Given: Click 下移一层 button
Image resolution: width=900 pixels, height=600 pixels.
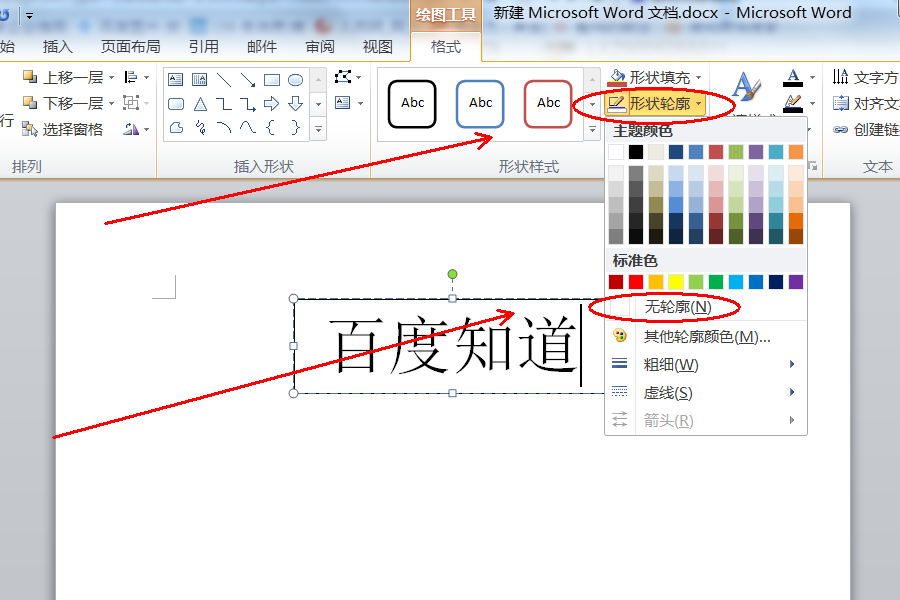Looking at the screenshot, I should tap(63, 103).
